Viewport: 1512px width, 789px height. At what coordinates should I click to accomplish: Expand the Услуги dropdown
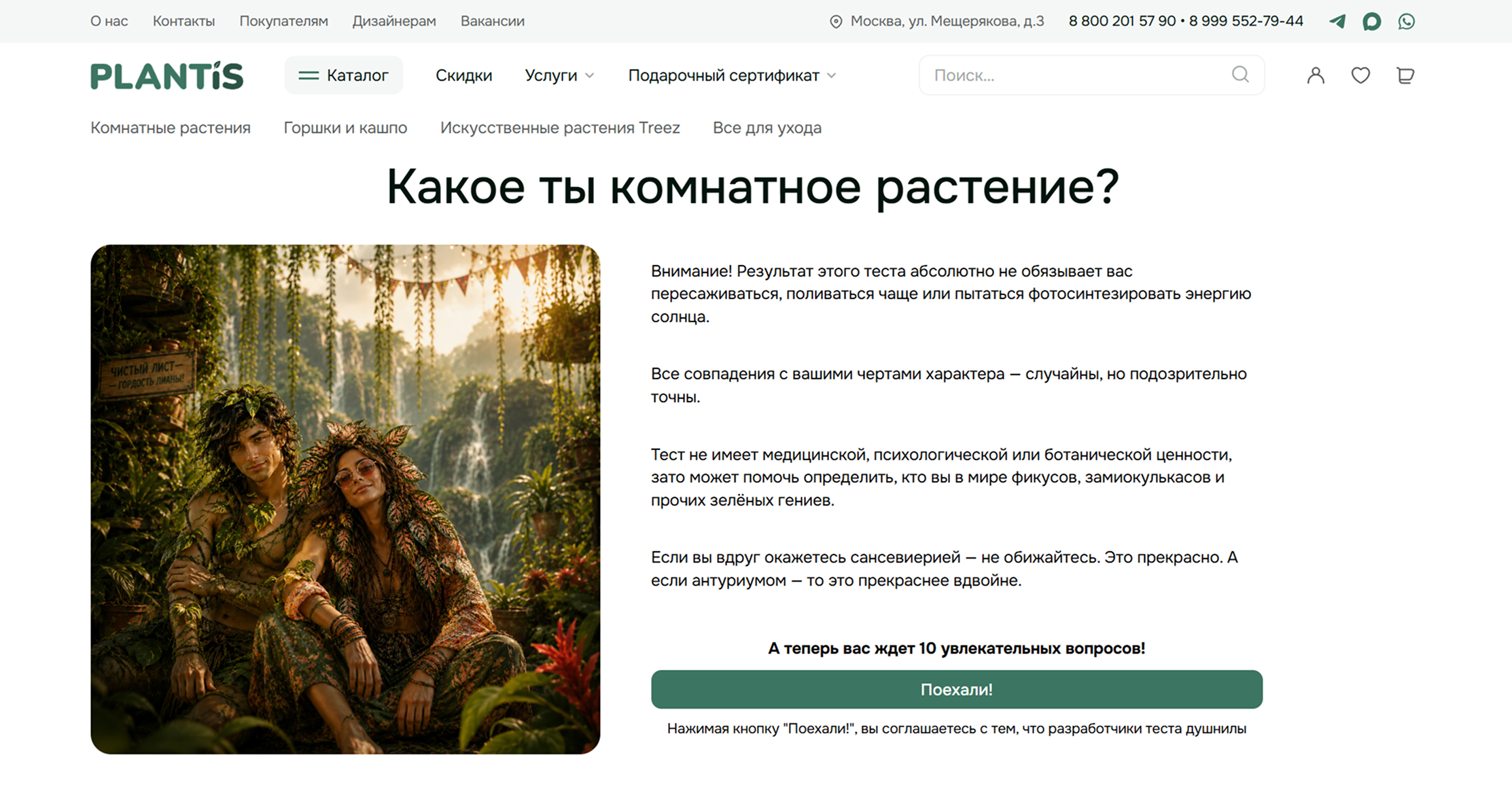pos(559,75)
